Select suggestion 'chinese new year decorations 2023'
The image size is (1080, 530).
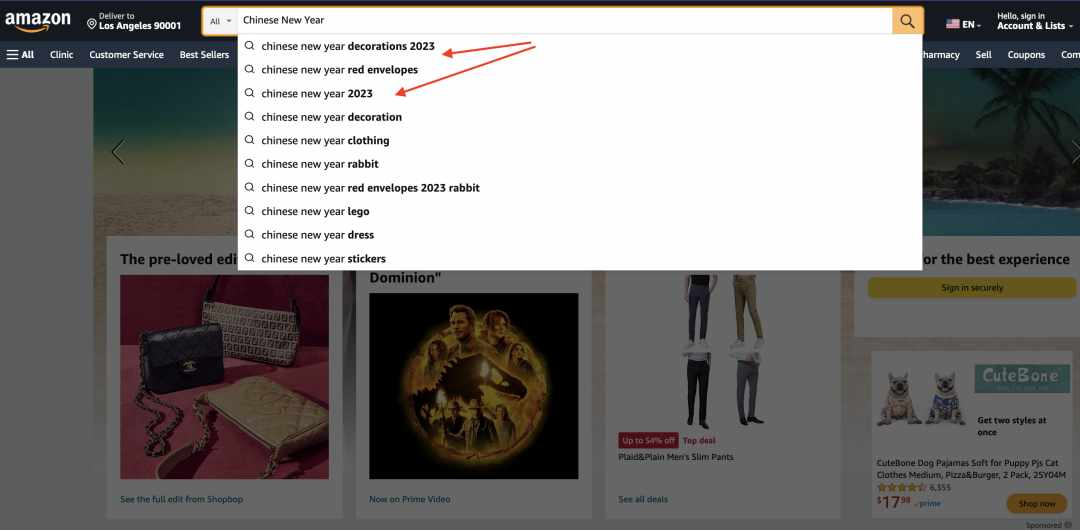point(348,46)
